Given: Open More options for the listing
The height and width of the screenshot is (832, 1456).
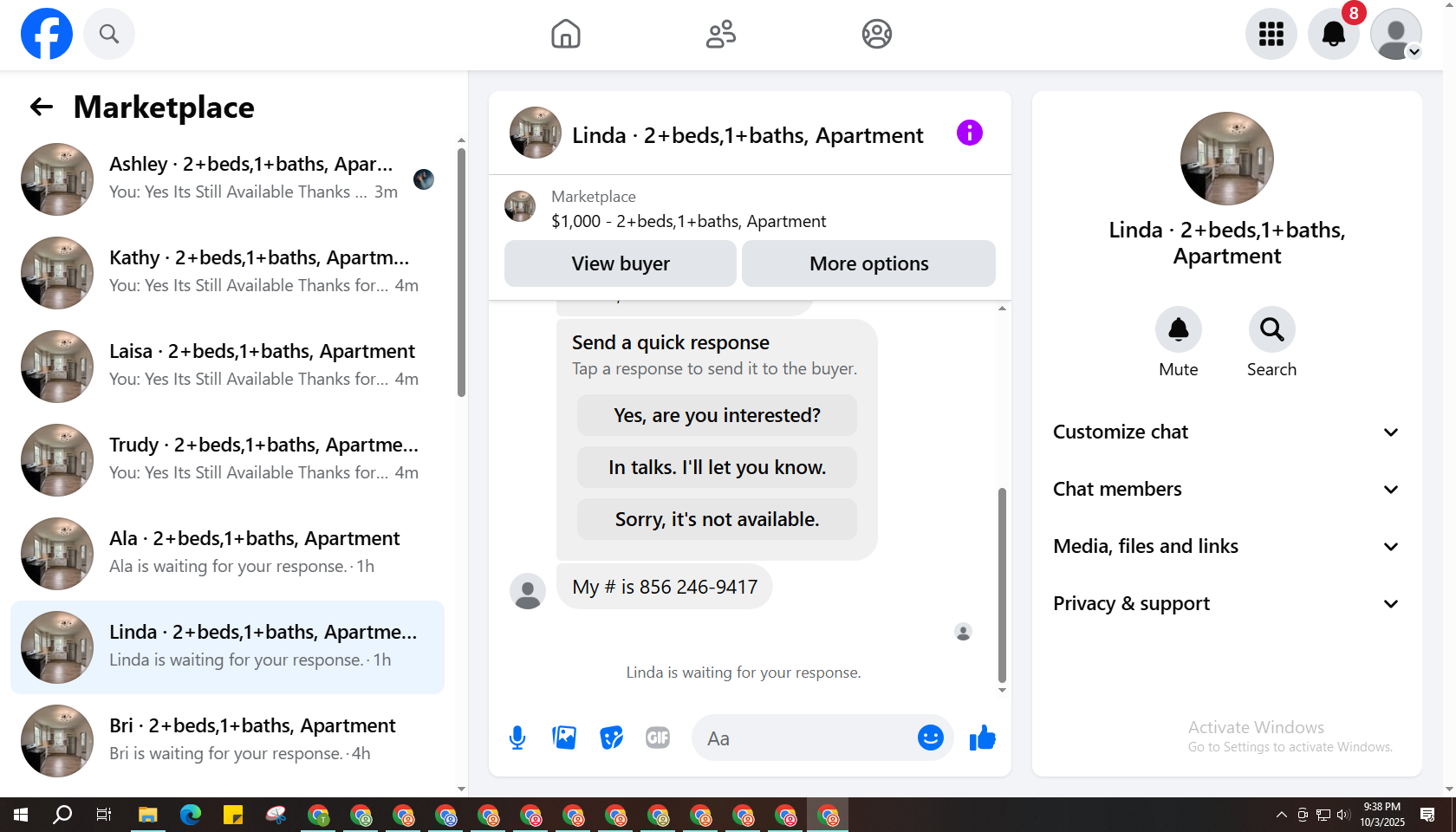Looking at the screenshot, I should pyautogui.click(x=868, y=263).
